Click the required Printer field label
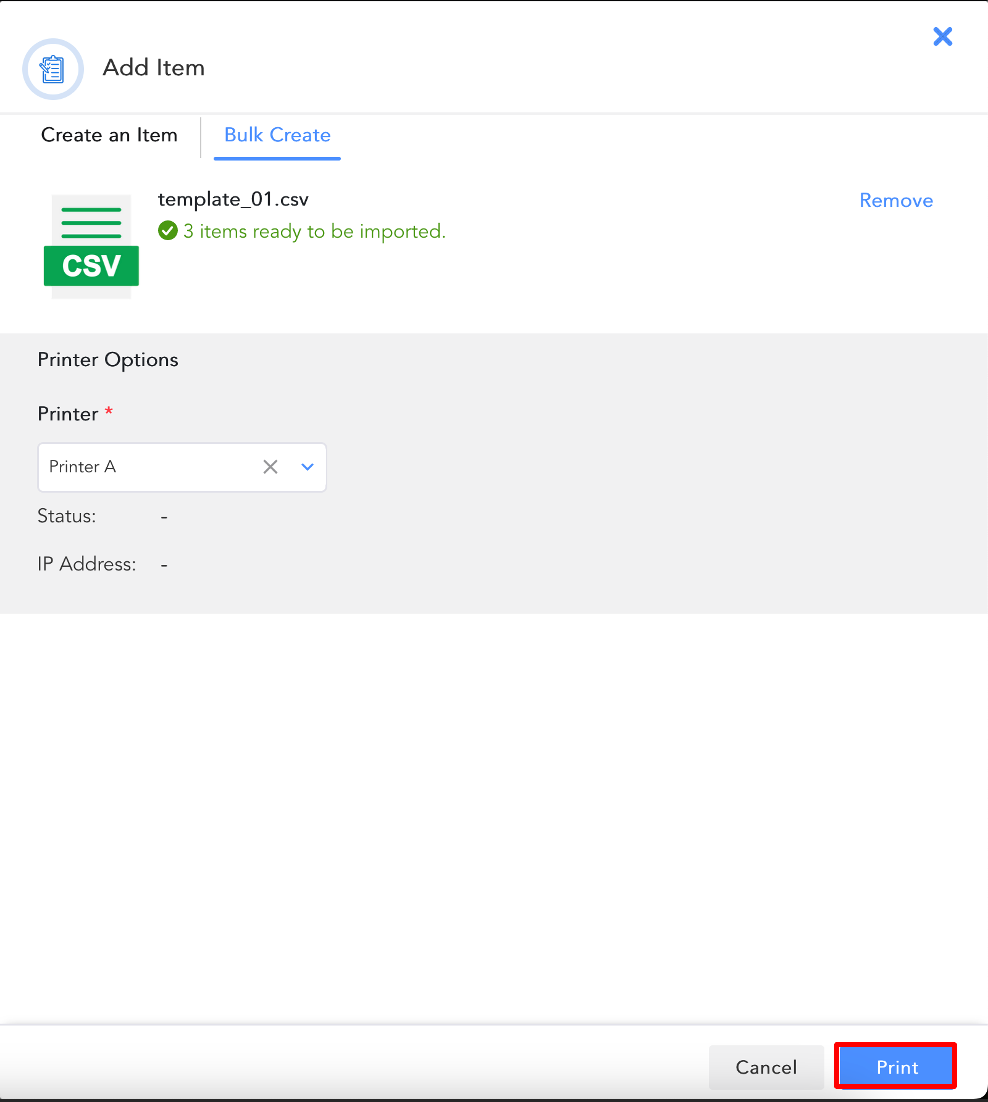This screenshot has height=1102, width=988. coord(75,413)
